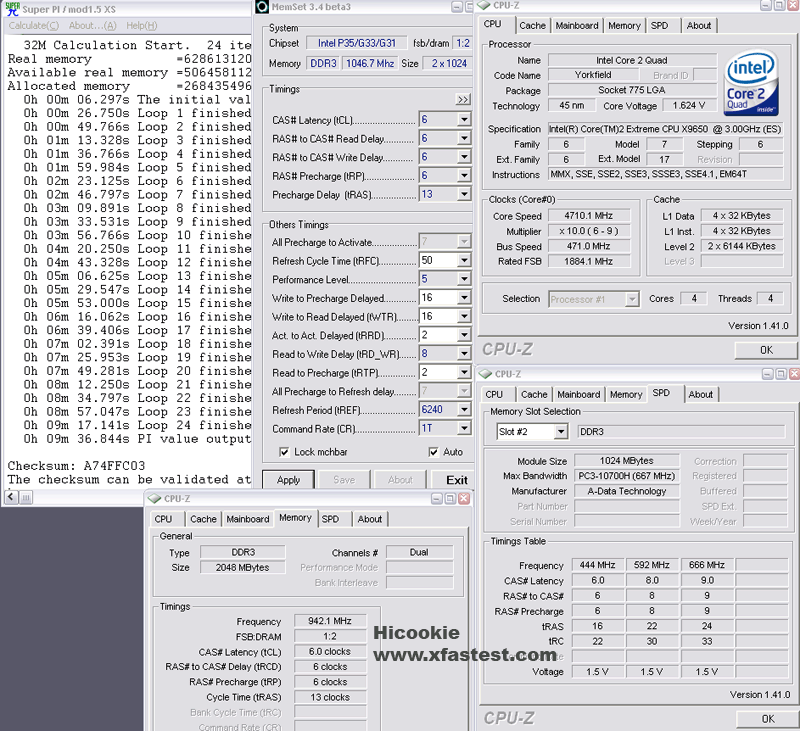
Task: Select the Cache tab in CPU-Z SPD window
Action: point(534,394)
